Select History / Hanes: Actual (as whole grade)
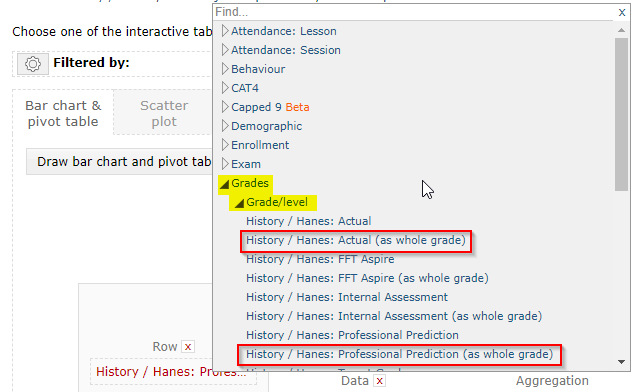 (x=356, y=240)
